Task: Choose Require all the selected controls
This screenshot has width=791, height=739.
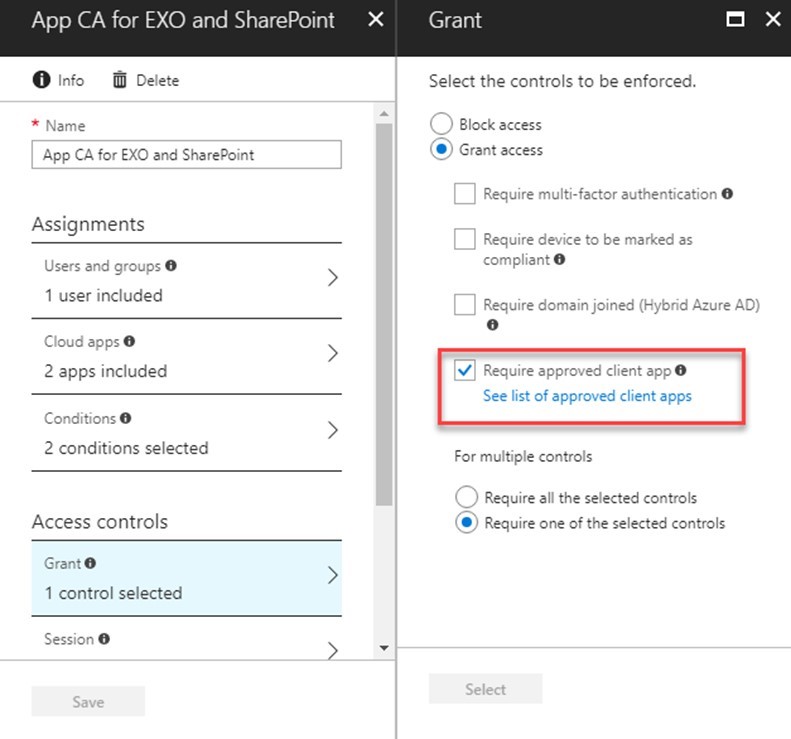Action: (467, 497)
